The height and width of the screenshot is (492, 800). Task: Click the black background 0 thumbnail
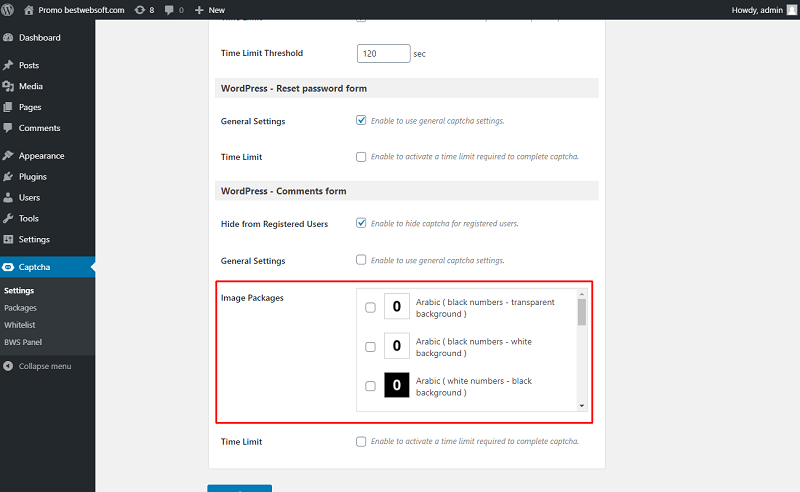[x=396, y=385]
